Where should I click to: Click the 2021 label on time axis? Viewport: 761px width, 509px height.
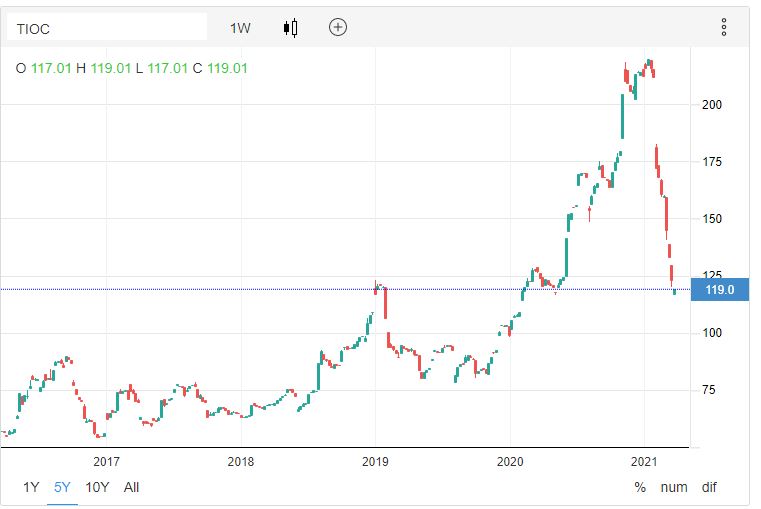point(644,461)
